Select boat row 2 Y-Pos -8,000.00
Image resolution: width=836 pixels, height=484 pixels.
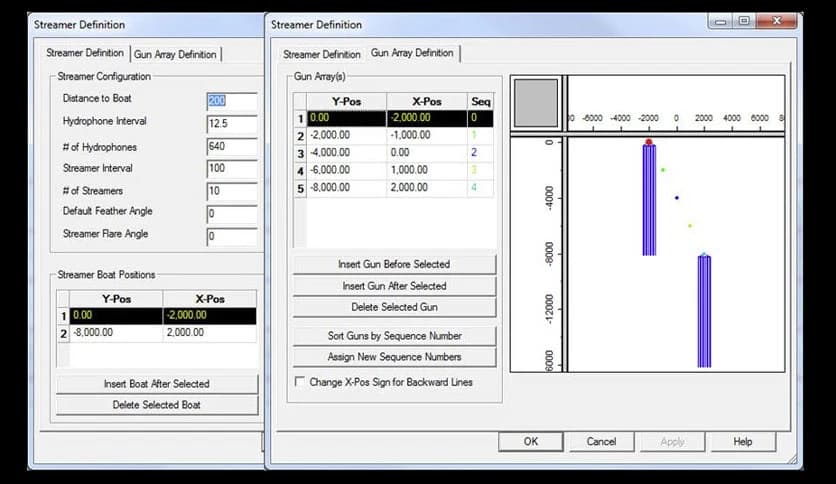116,333
